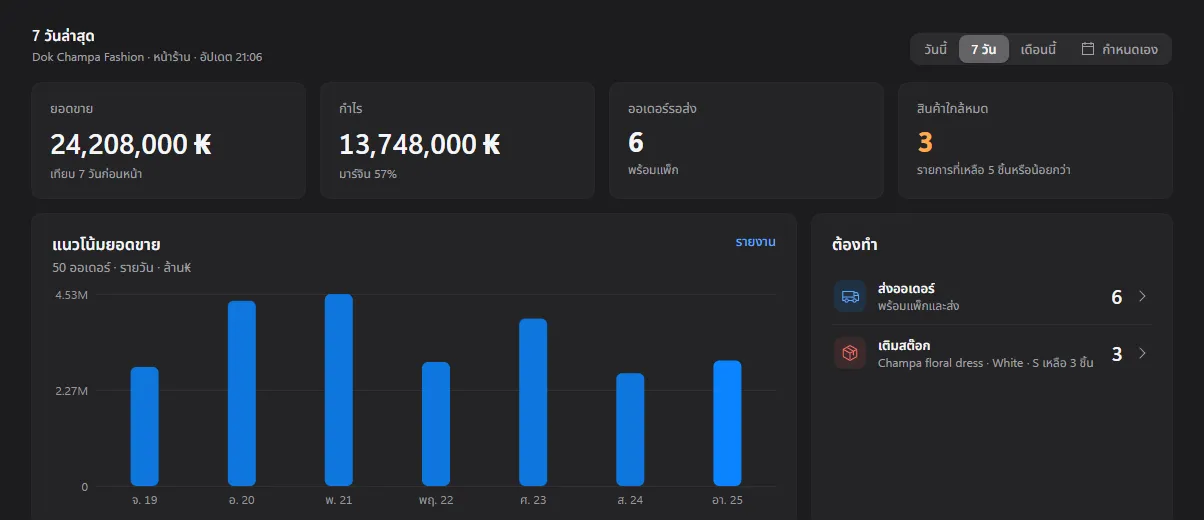Switch to the วันนี้ range tab

(936, 49)
